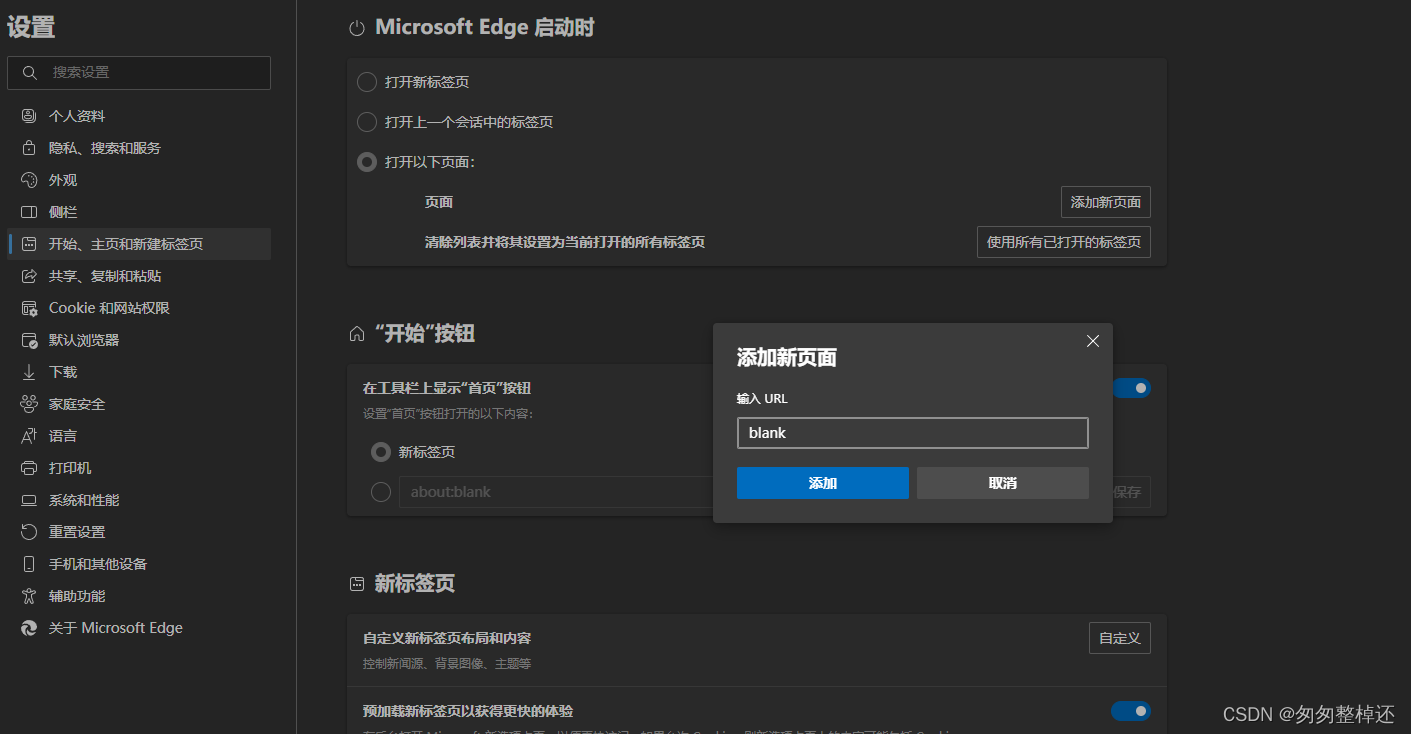Click the phone icon for 手机和其他设备
The height and width of the screenshot is (734, 1411).
29,564
